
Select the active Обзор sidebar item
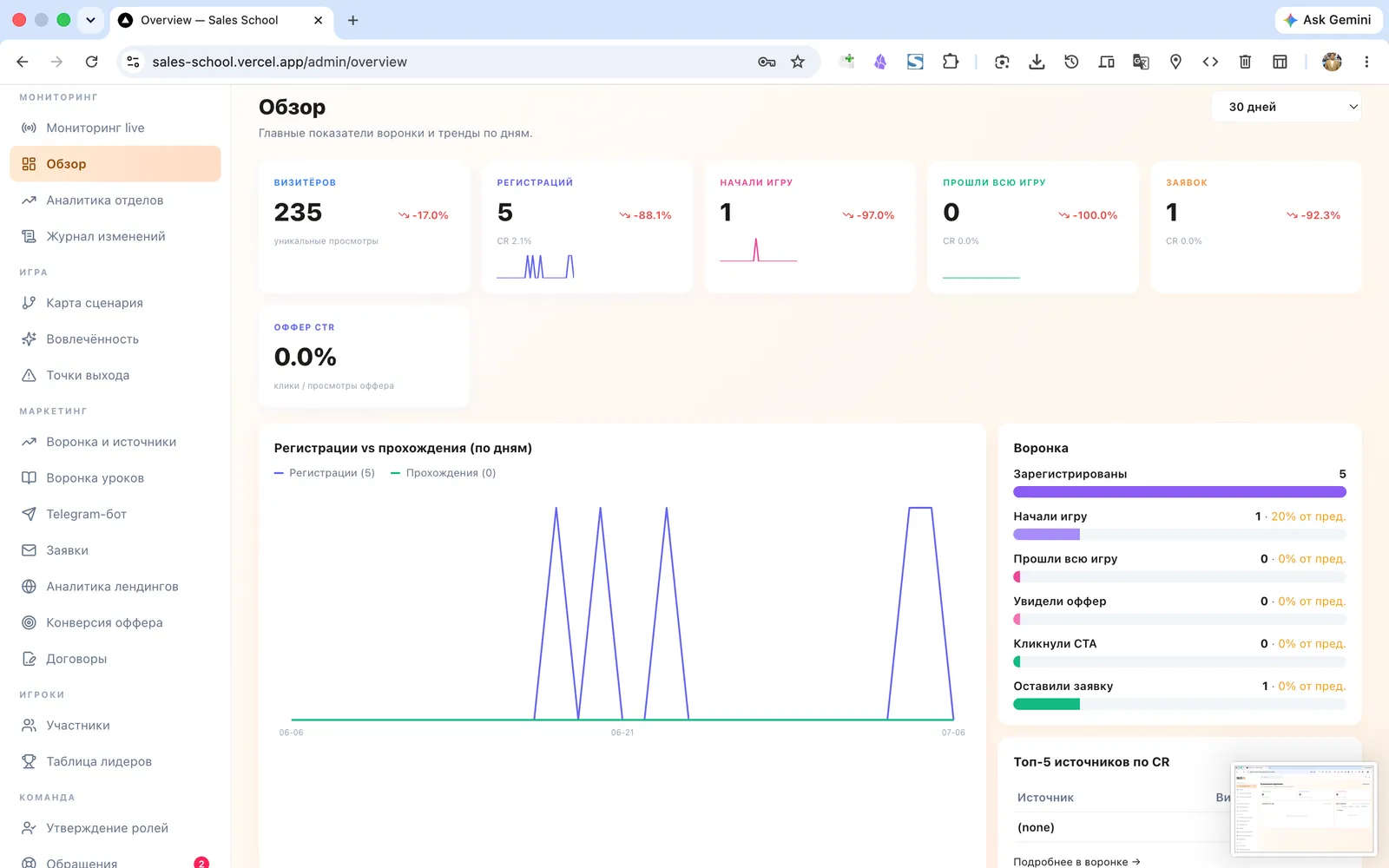pyautogui.click(x=115, y=164)
